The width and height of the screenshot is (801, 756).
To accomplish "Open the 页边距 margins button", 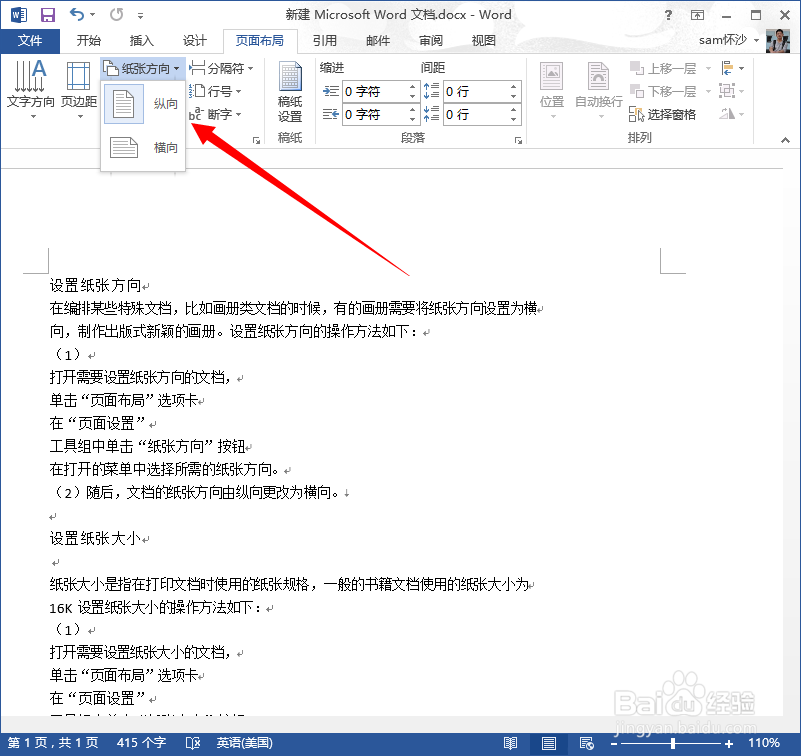I will coord(79,90).
